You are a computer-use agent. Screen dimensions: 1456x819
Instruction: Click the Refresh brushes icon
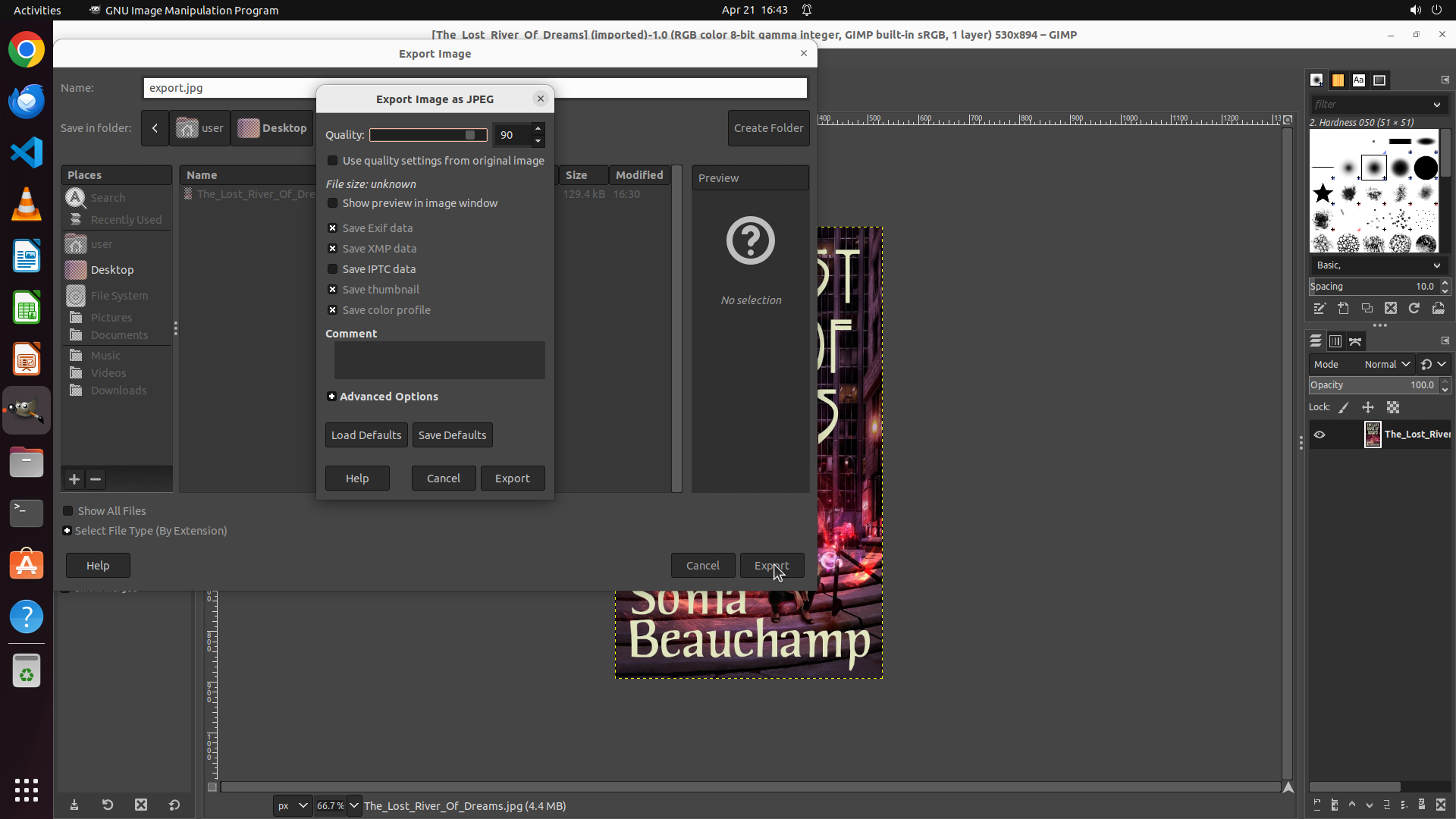pos(1414,309)
